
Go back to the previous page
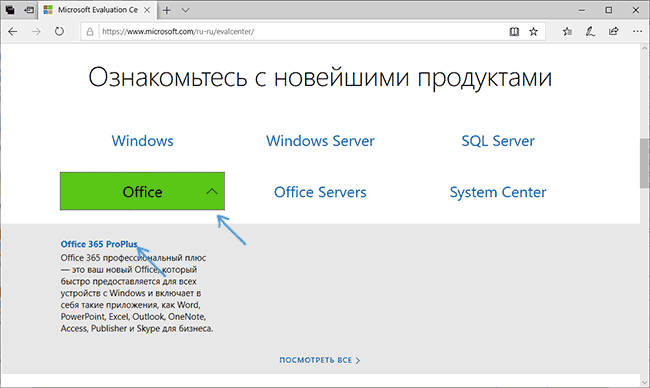pos(13,32)
